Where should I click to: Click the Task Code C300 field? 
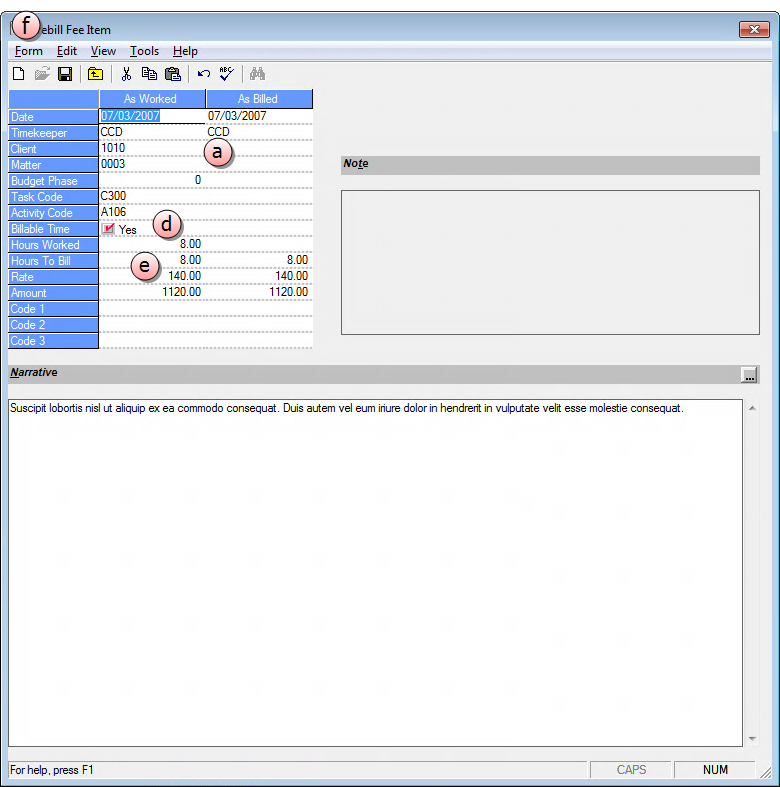151,197
